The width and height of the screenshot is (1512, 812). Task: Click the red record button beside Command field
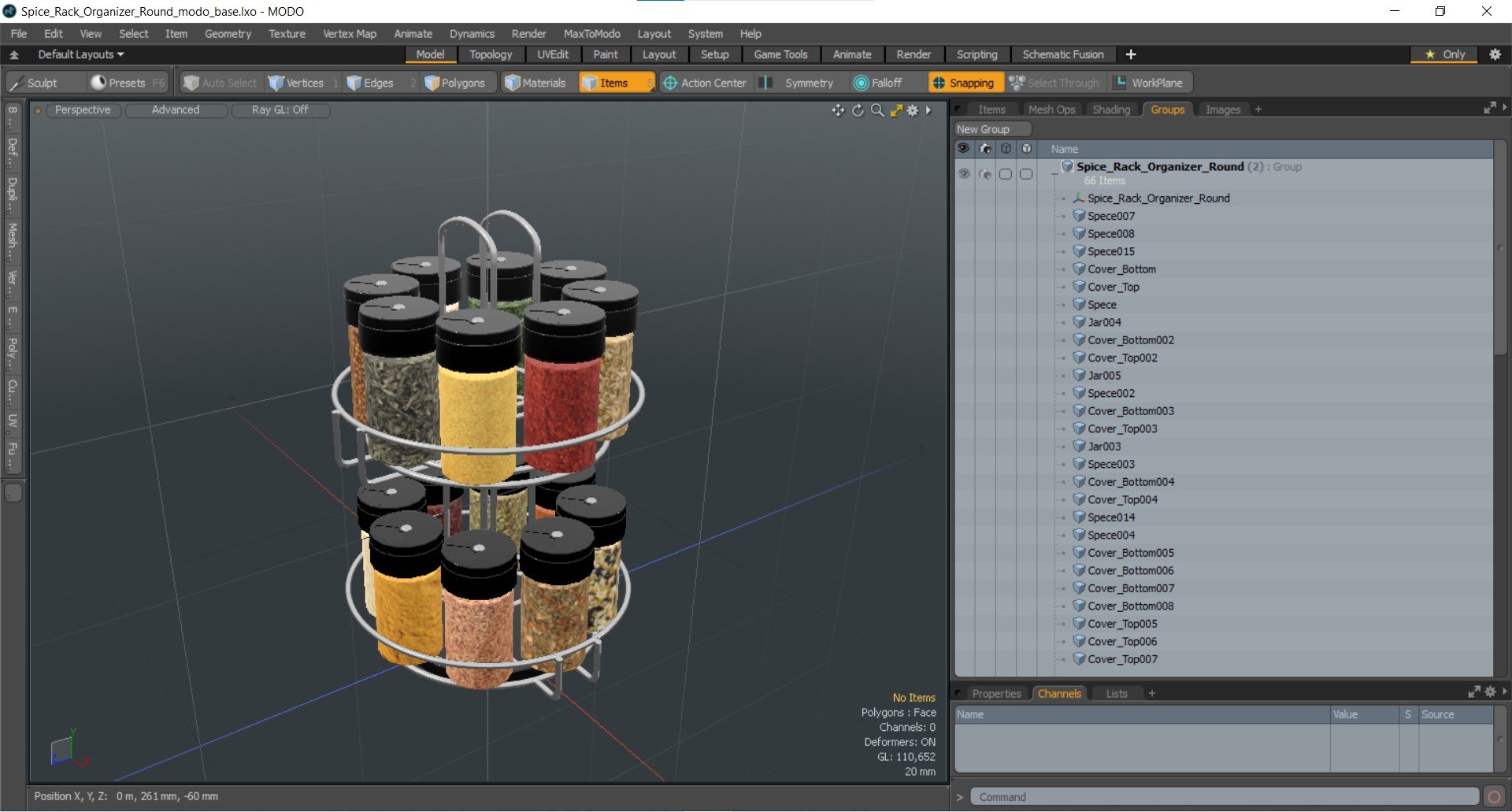tap(1494, 797)
